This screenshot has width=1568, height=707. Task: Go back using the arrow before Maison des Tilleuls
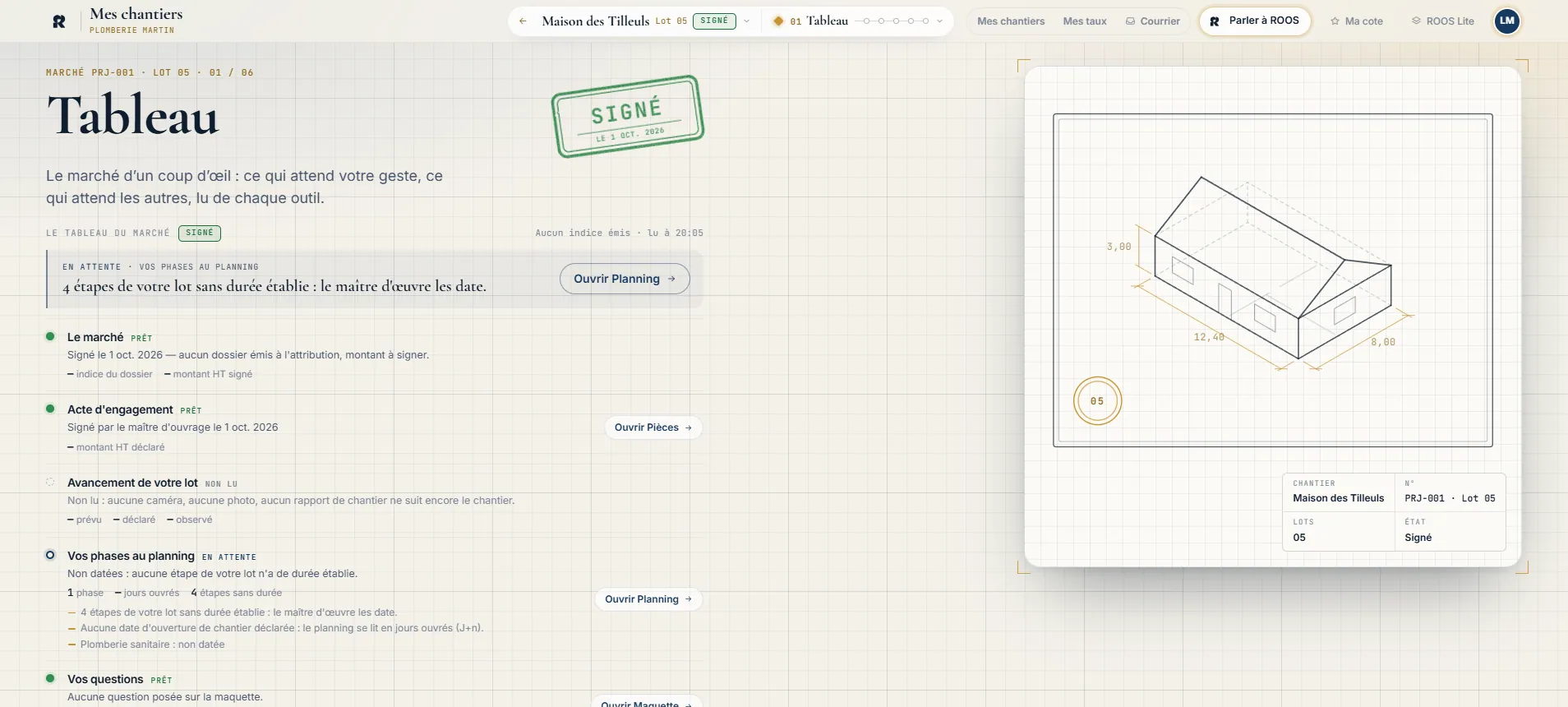[x=523, y=21]
